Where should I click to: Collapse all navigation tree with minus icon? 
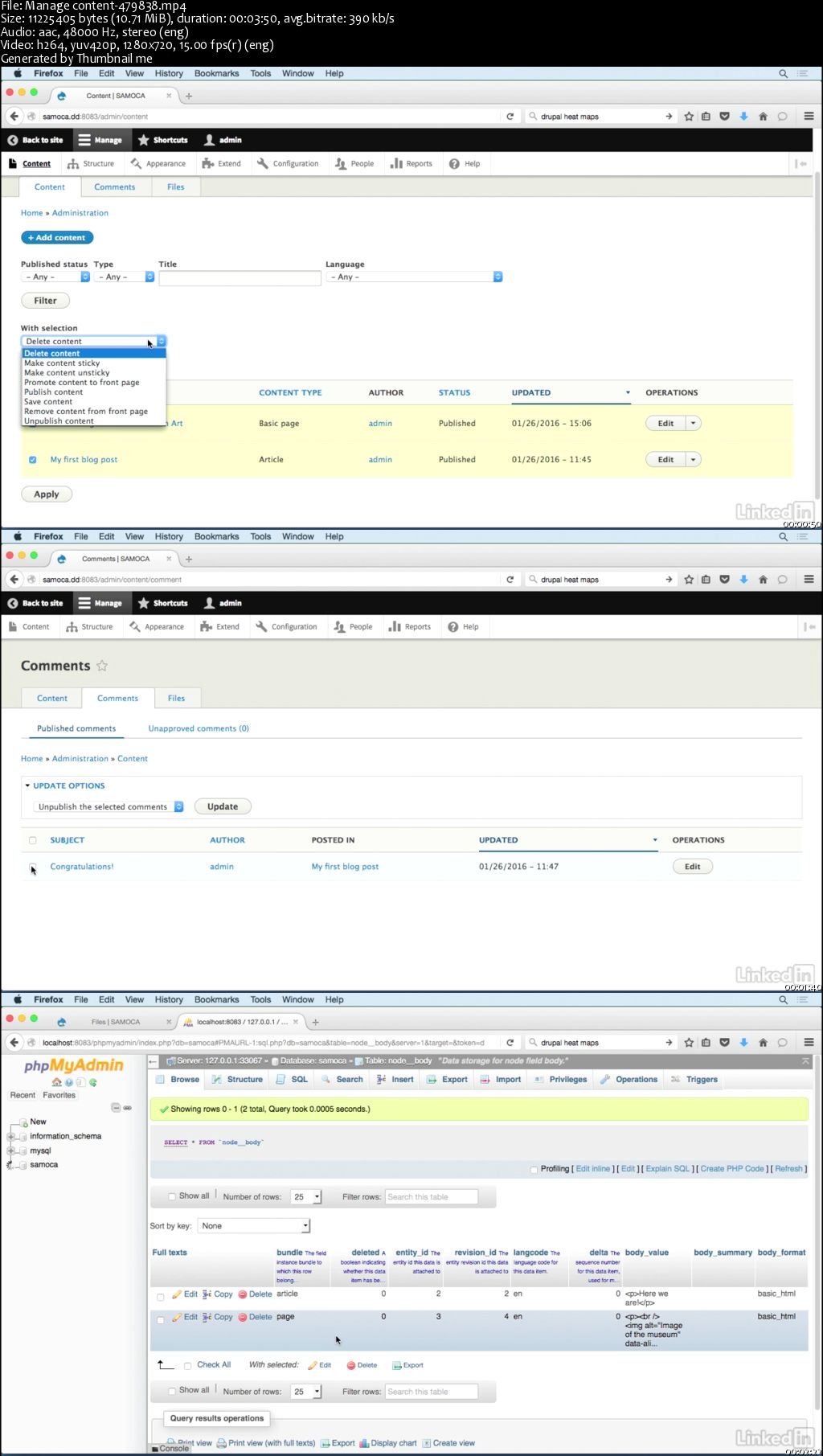click(116, 1108)
